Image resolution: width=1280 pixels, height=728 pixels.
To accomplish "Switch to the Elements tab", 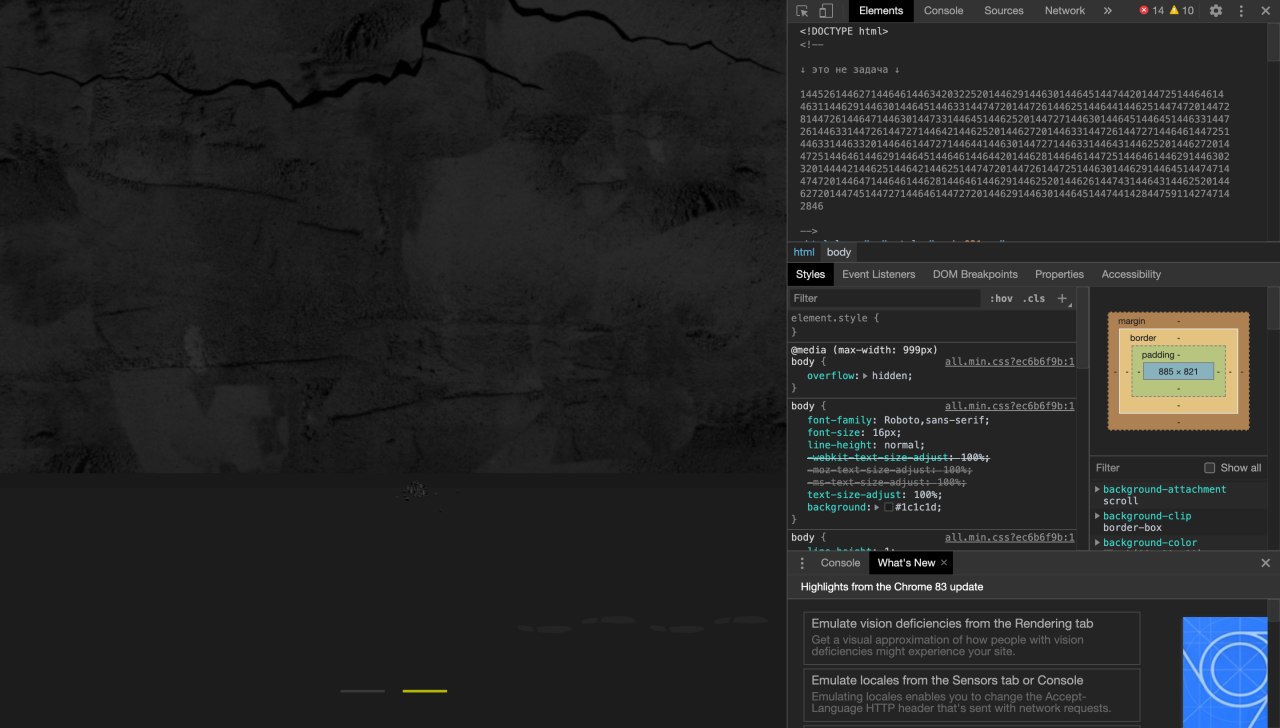I will (x=880, y=11).
